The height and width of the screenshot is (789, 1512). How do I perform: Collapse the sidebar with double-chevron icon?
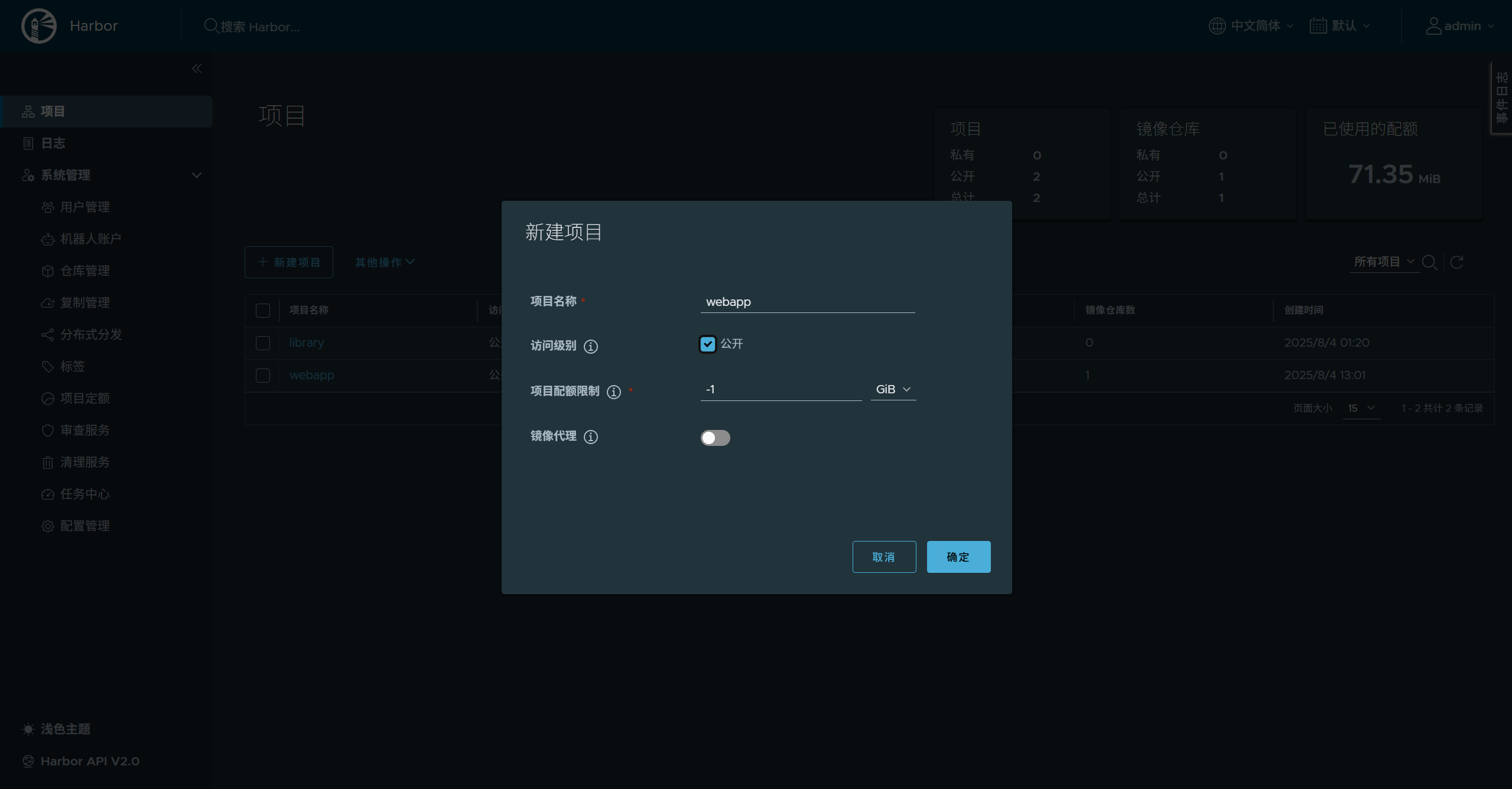pos(197,69)
